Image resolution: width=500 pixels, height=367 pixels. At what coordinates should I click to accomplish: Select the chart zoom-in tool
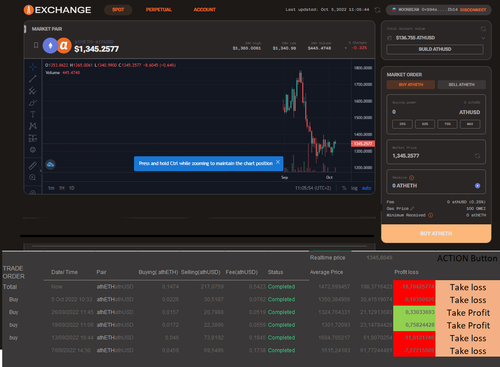(33, 177)
